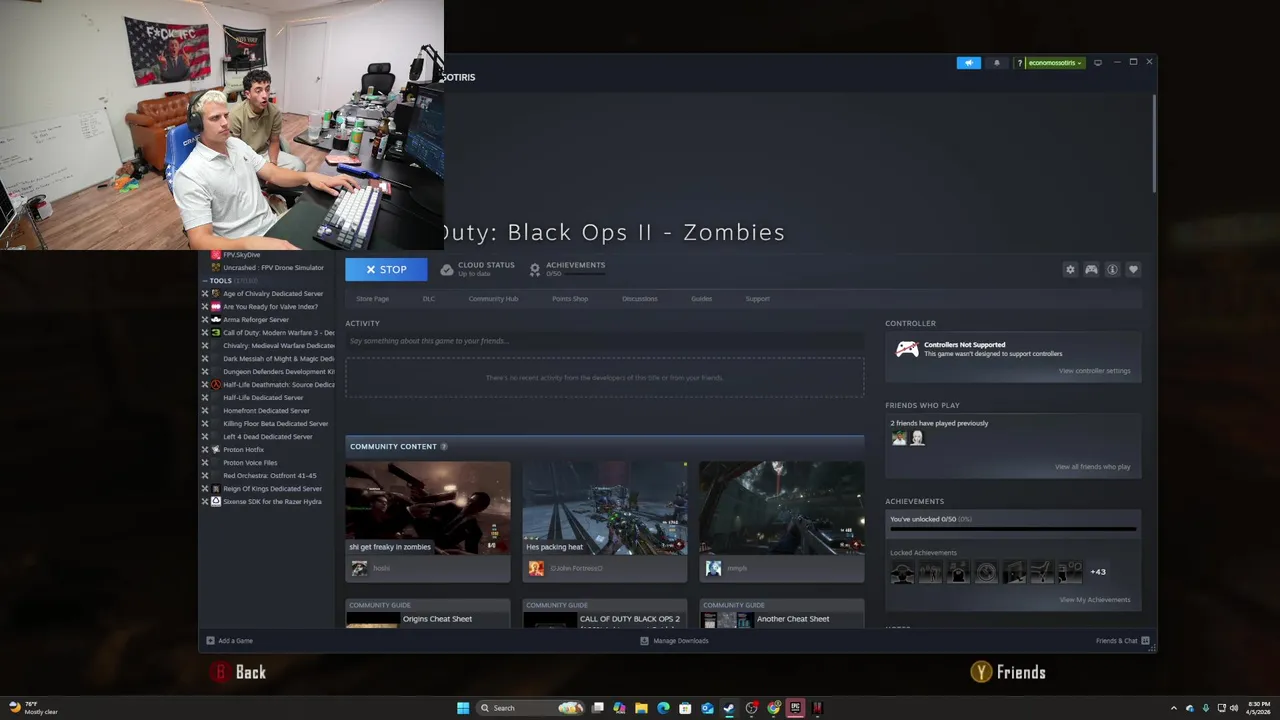
Task: Click View controller settings link
Action: 1095,371
